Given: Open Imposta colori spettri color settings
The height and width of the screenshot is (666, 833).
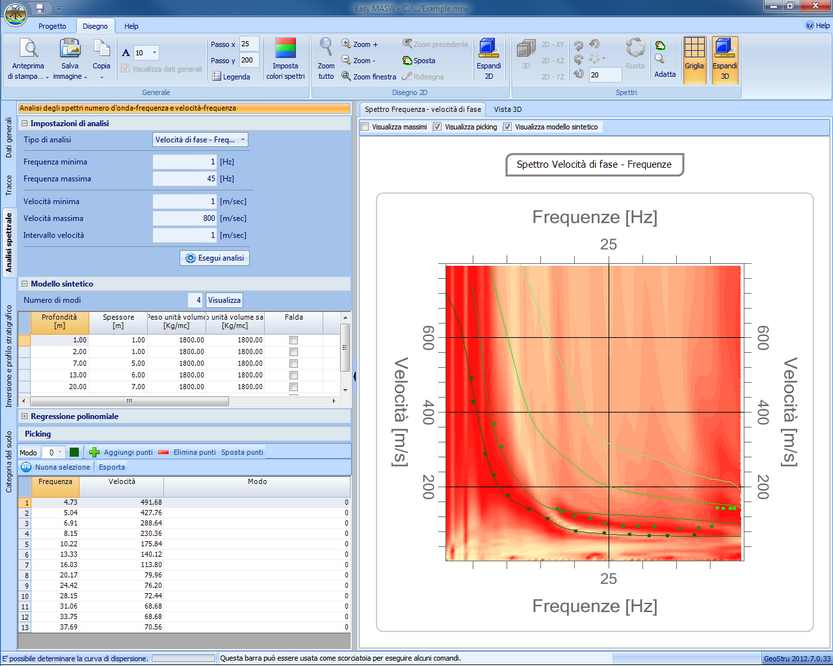Looking at the screenshot, I should tap(285, 59).
